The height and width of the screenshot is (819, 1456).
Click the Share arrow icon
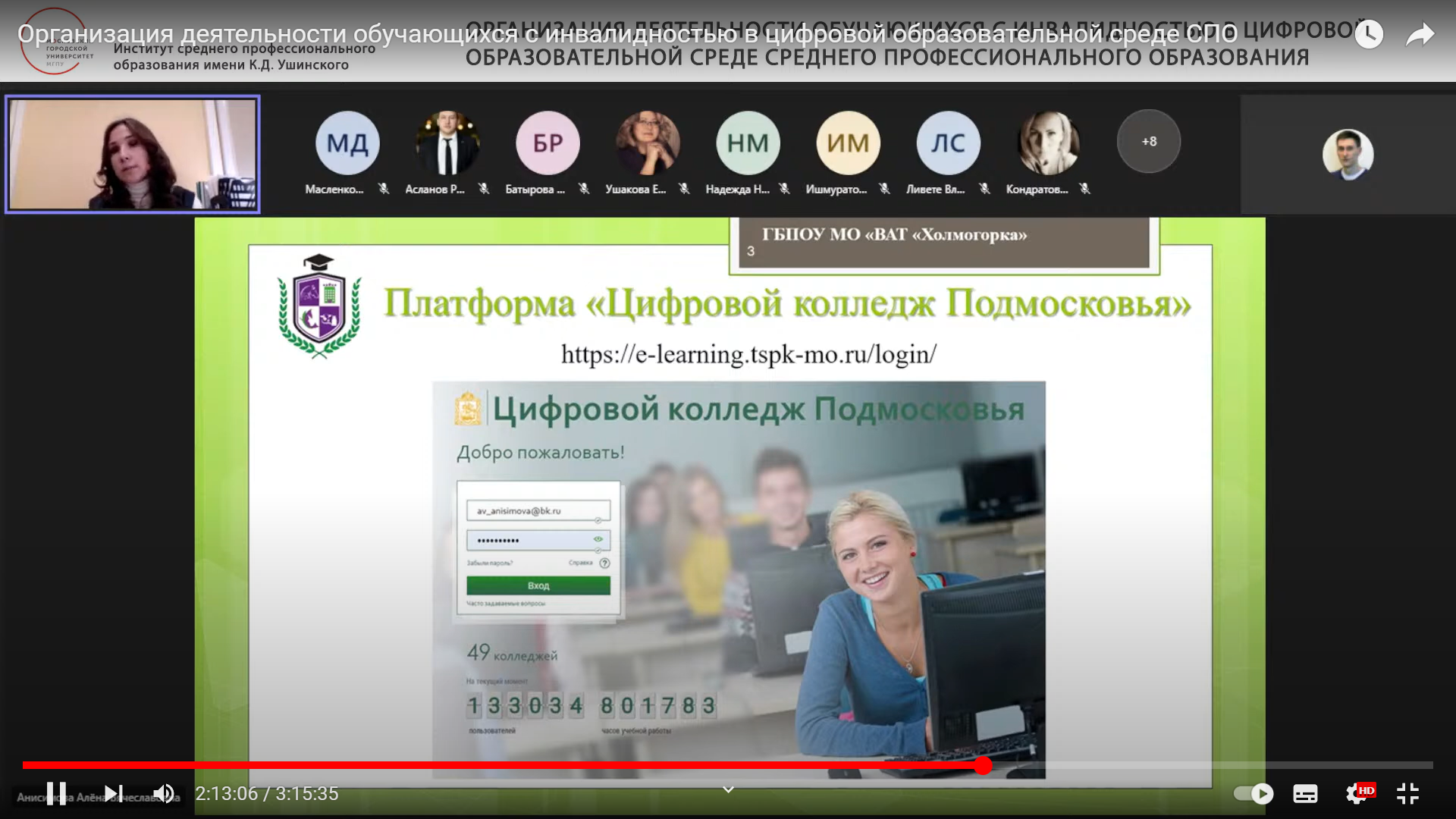[1420, 34]
